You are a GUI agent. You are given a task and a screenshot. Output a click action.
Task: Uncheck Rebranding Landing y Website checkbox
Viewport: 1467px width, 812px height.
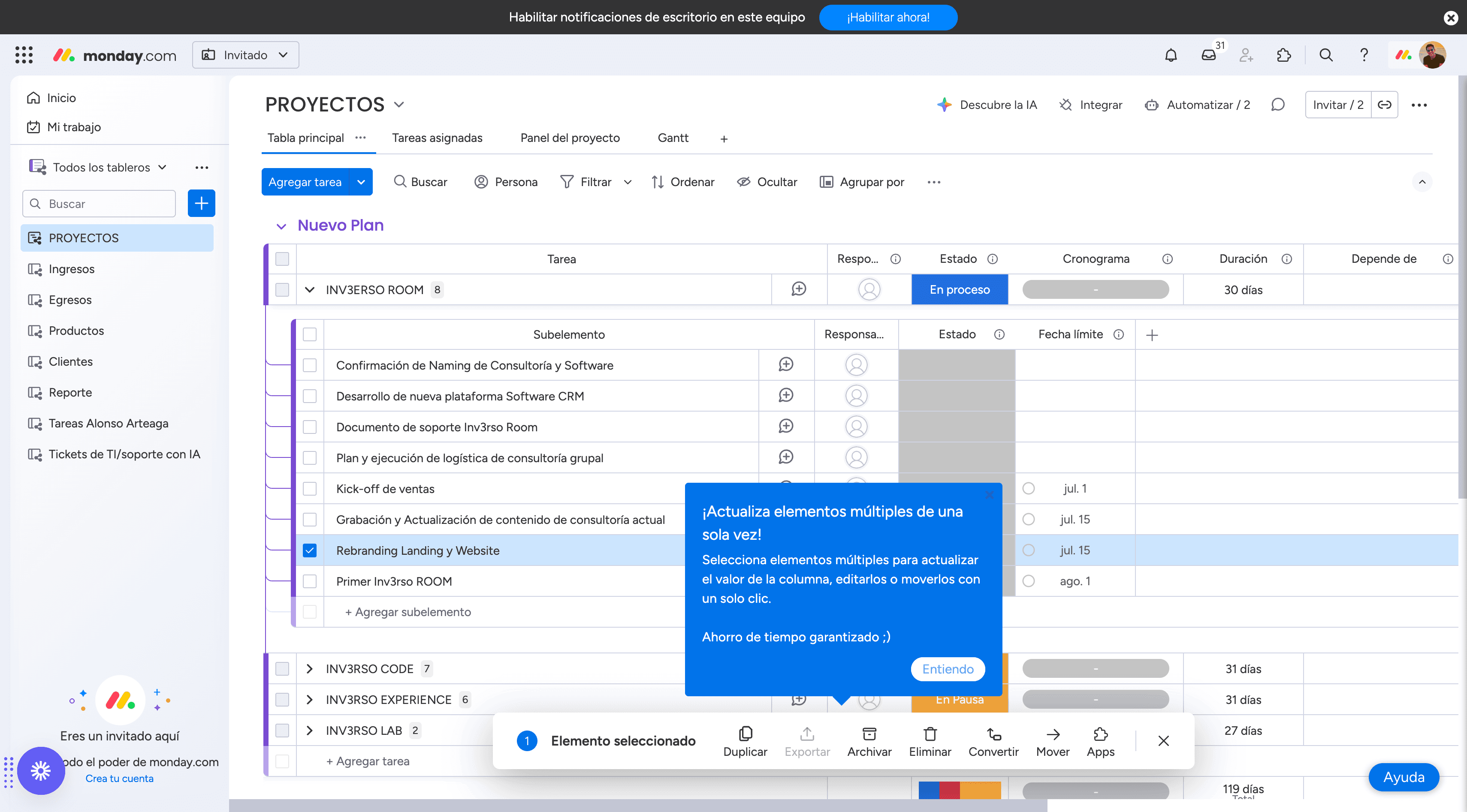(x=309, y=550)
